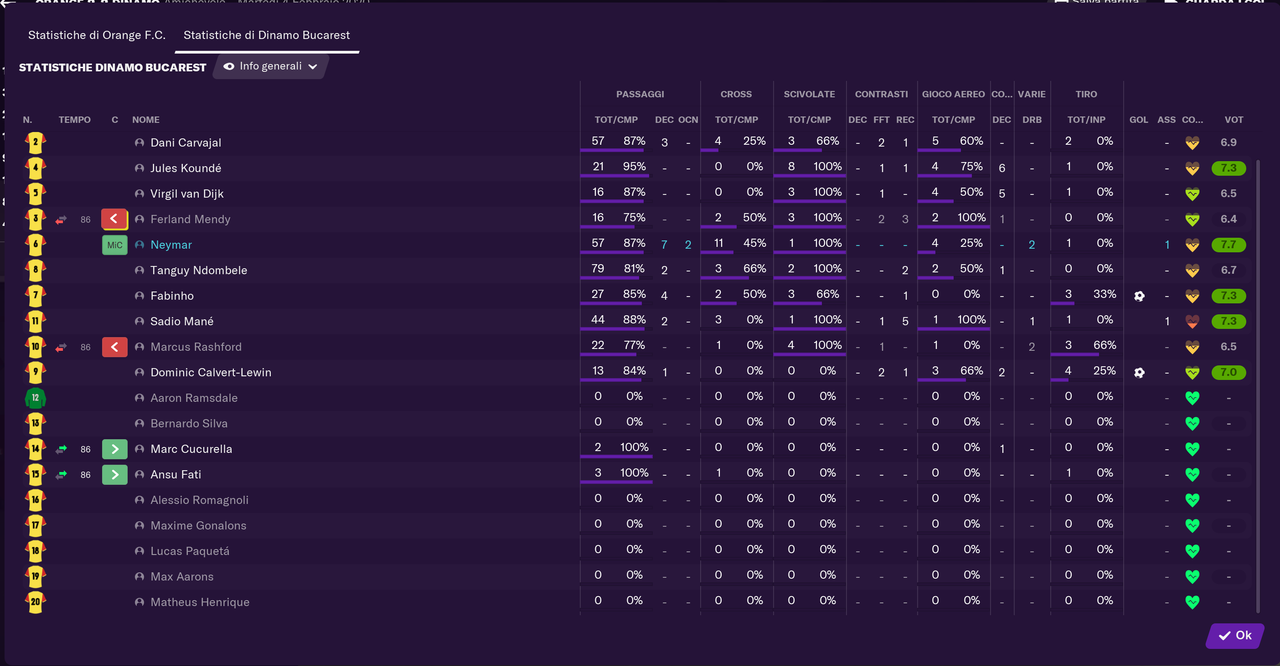Sort by the ASS column header
The height and width of the screenshot is (666, 1280).
click(x=1167, y=120)
